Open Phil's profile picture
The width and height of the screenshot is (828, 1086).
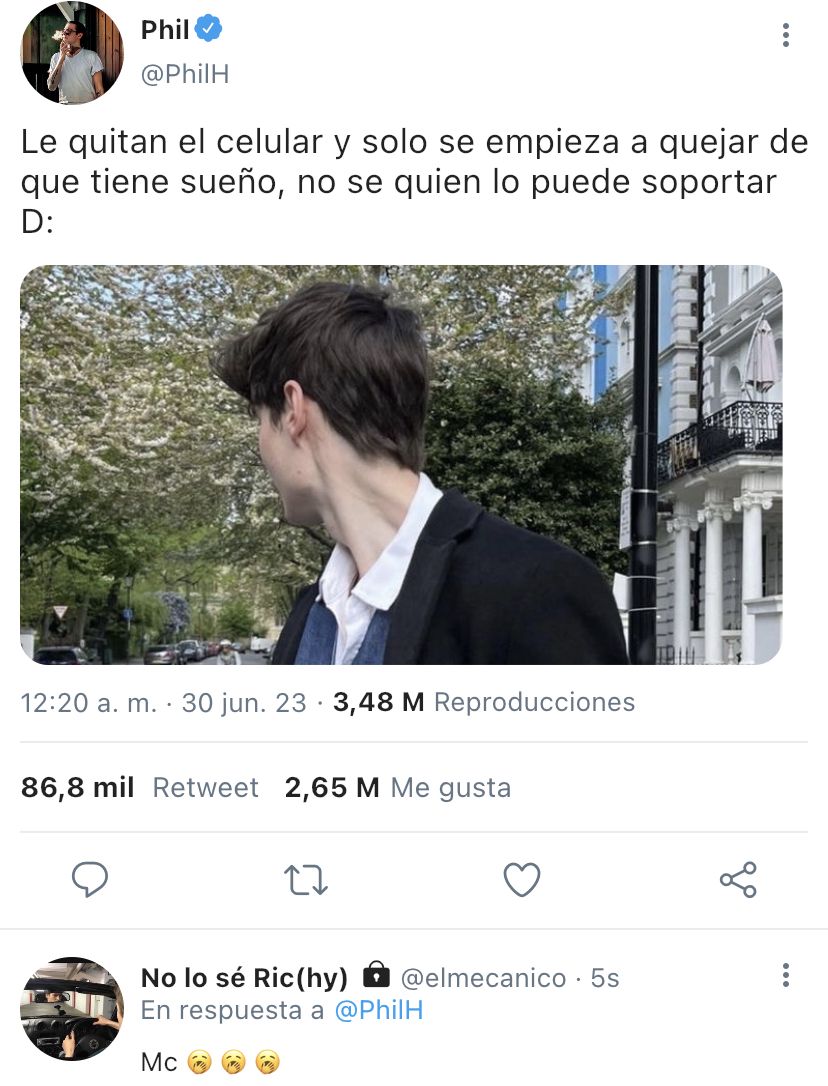tap(72, 53)
